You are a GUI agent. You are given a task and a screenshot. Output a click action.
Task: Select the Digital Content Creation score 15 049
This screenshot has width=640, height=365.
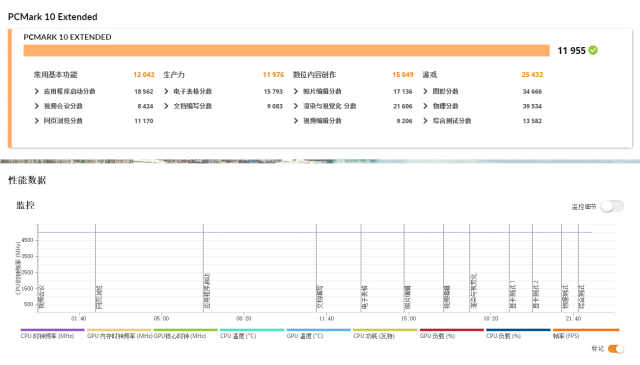pyautogui.click(x=402, y=75)
